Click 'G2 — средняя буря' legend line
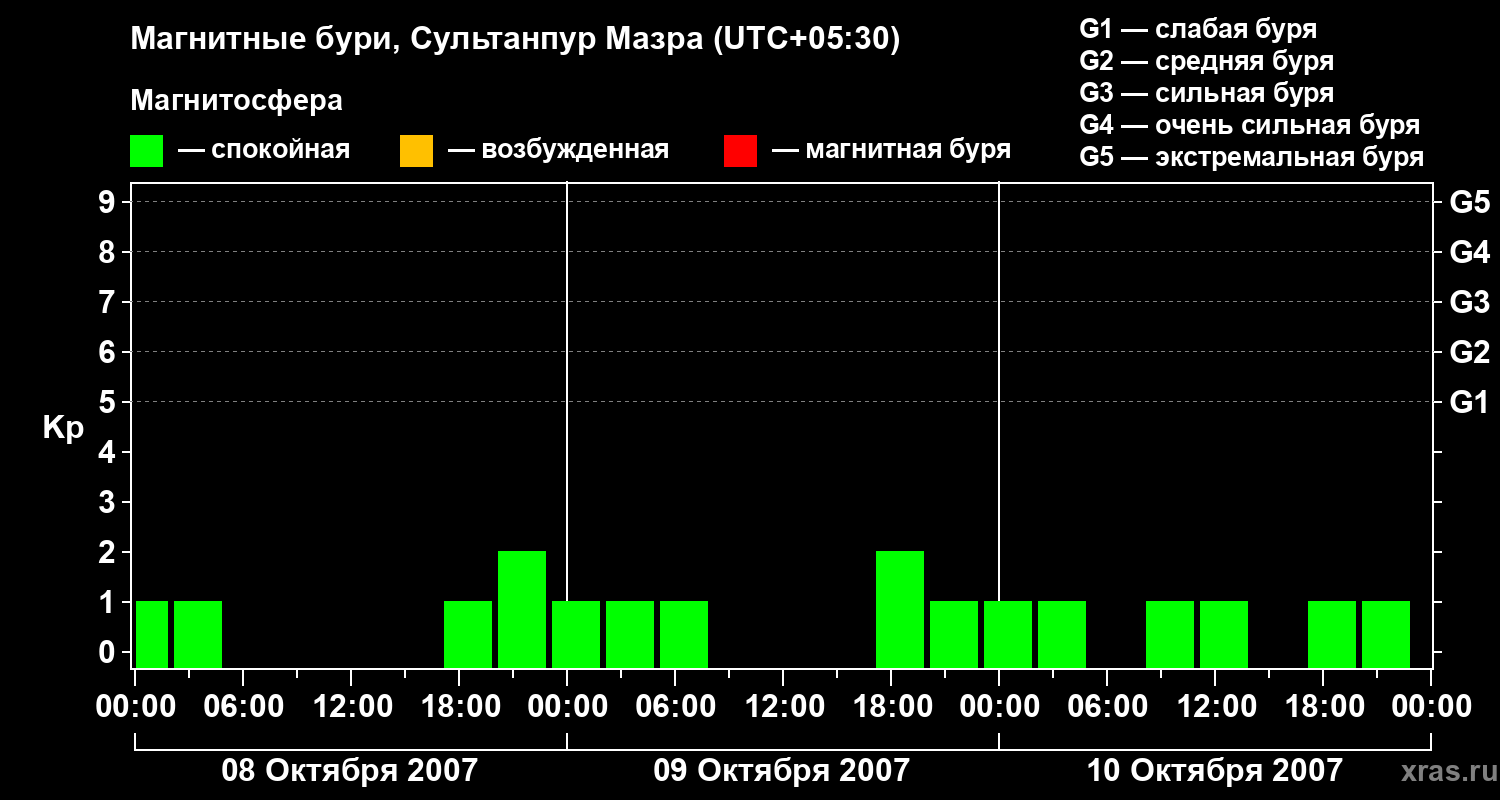 [1207, 61]
